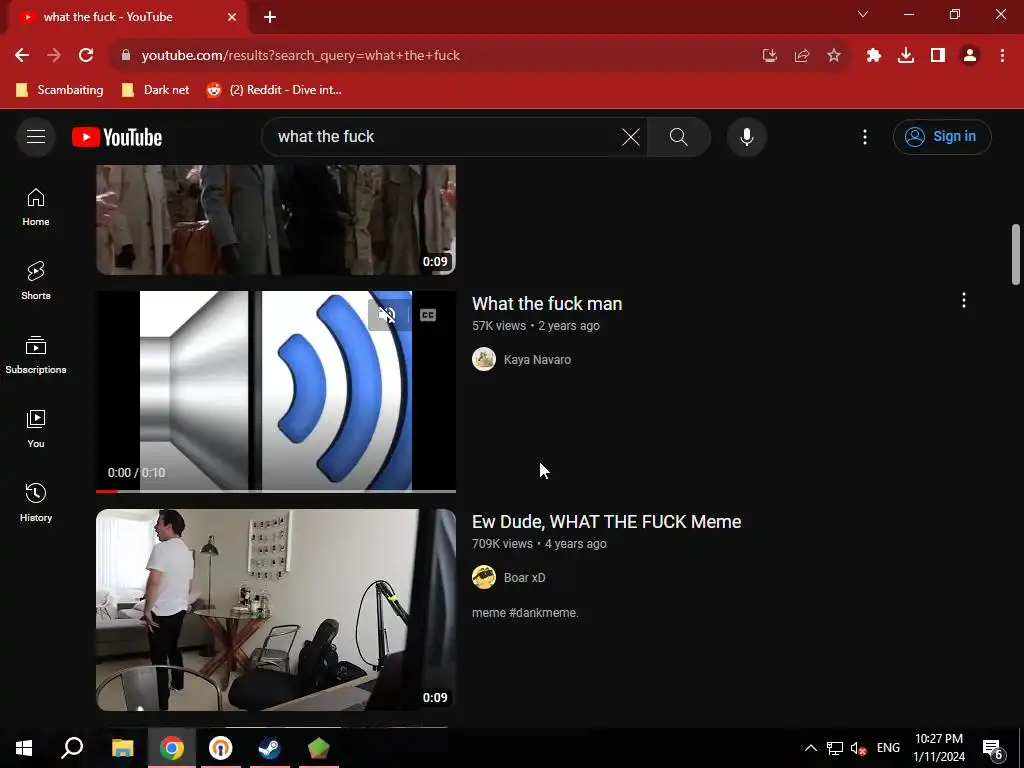Open ENG language switcher
This screenshot has width=1024, height=768.
(x=888, y=748)
